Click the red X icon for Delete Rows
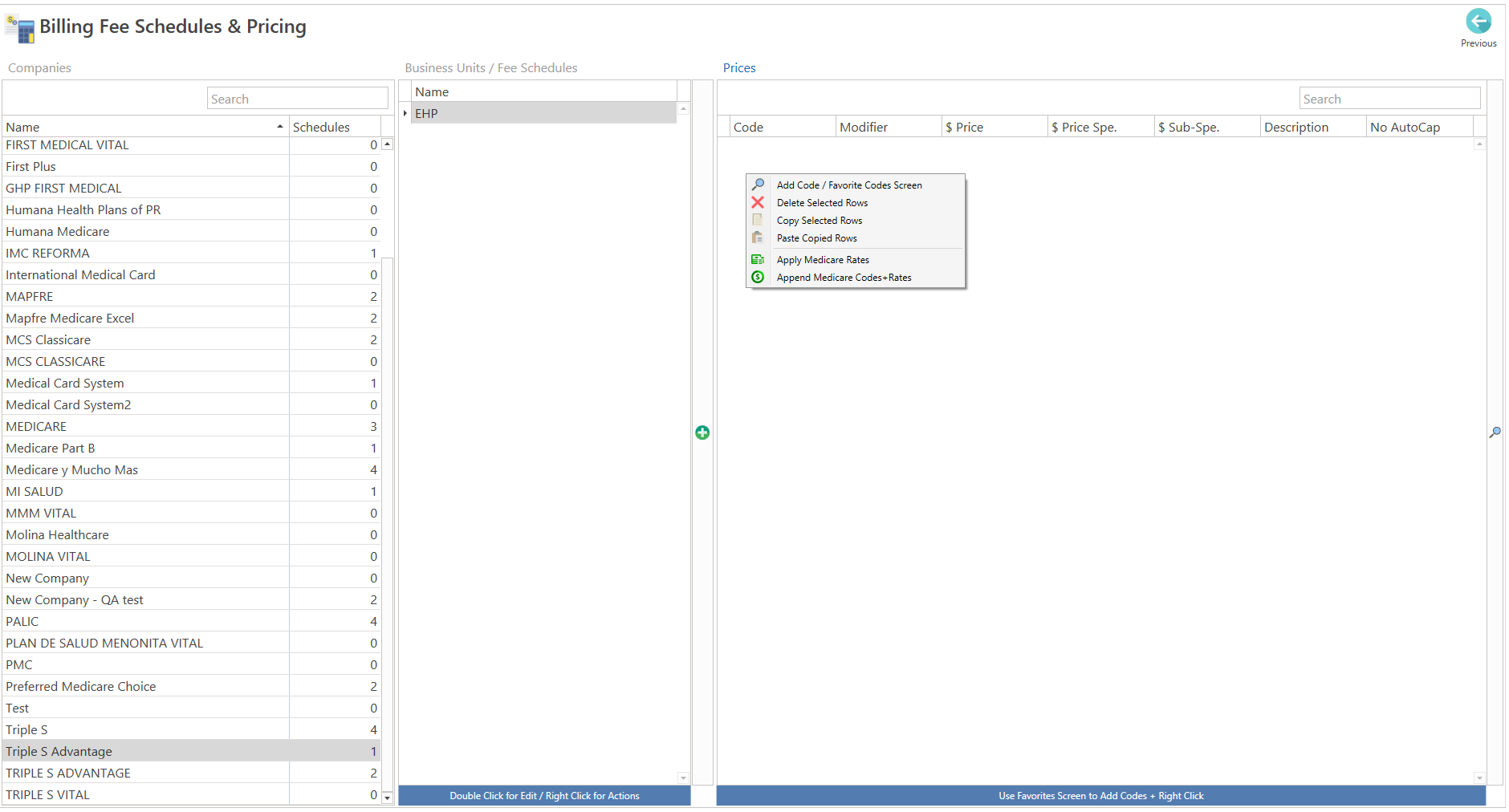 point(758,202)
